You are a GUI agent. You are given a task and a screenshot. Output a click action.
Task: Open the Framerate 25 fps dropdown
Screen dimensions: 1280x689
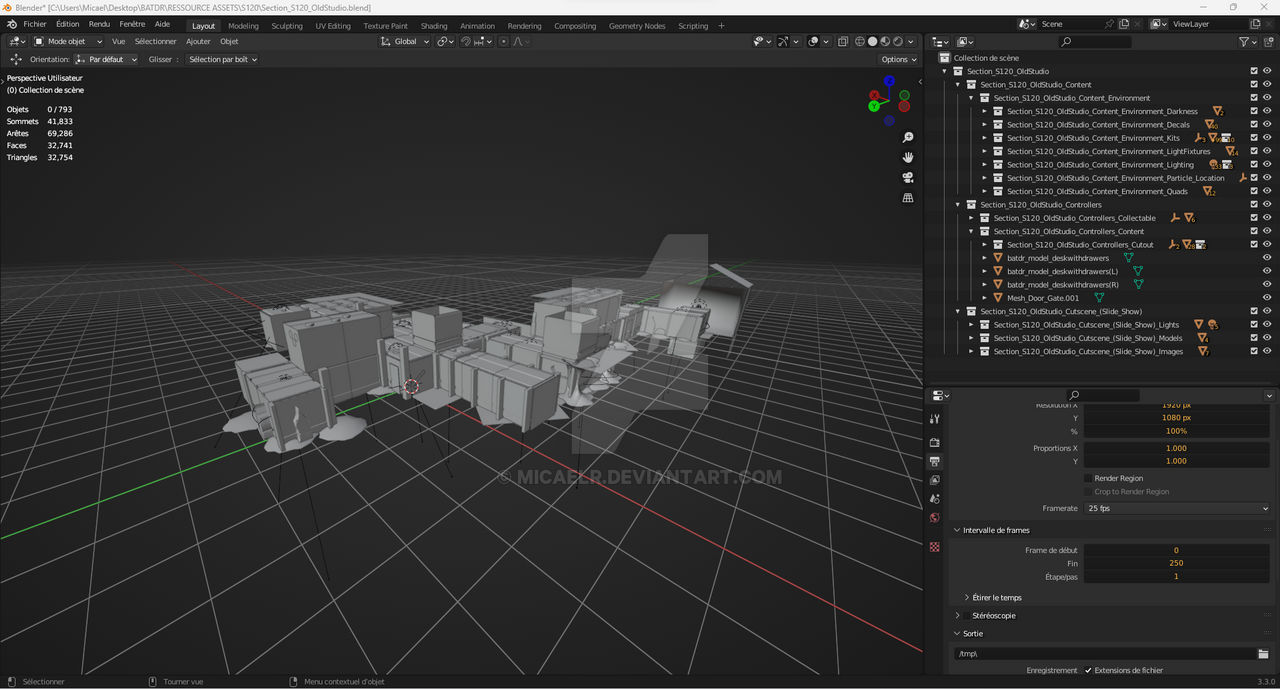tap(1177, 508)
